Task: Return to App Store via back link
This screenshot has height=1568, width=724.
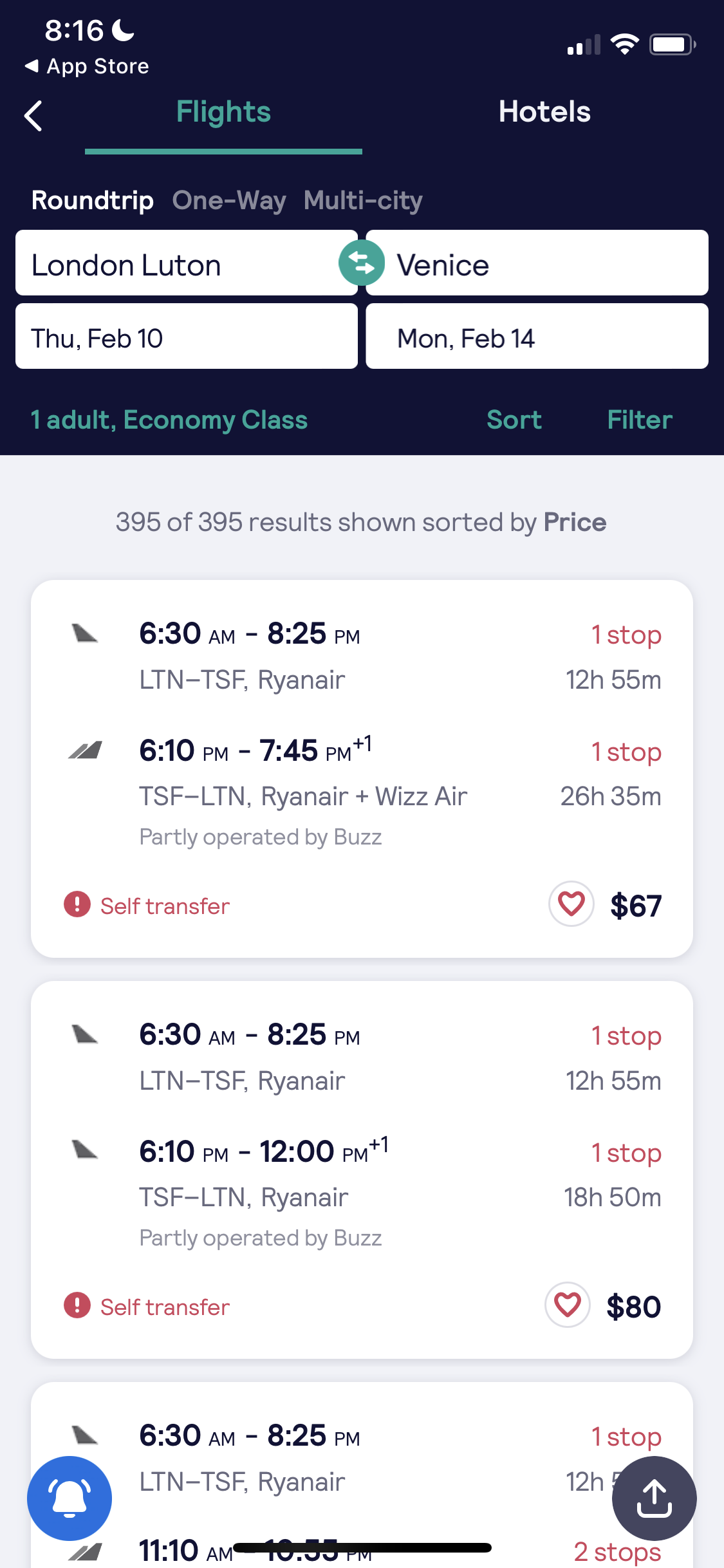Action: pos(87,66)
